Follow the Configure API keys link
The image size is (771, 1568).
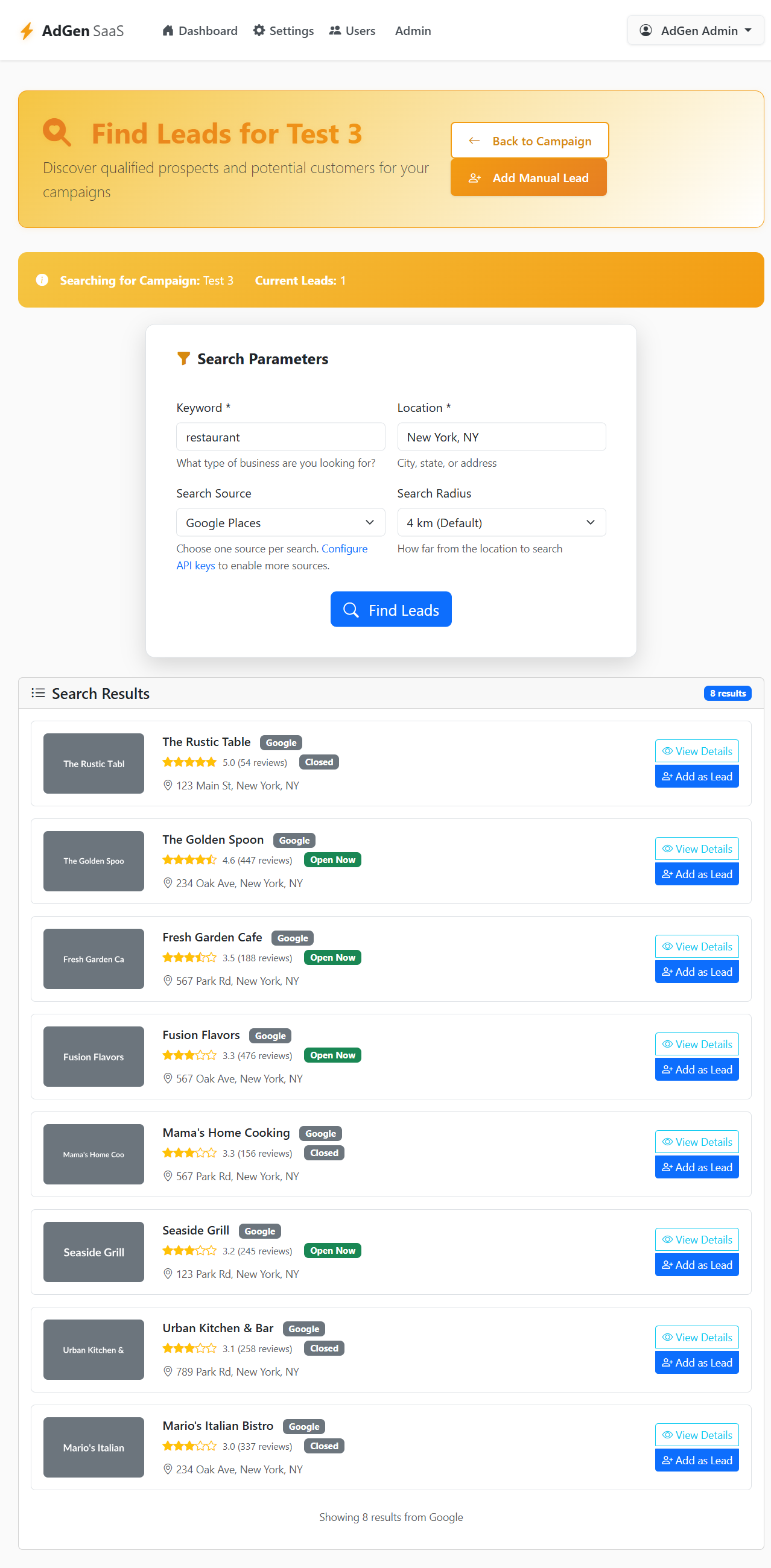tap(271, 557)
